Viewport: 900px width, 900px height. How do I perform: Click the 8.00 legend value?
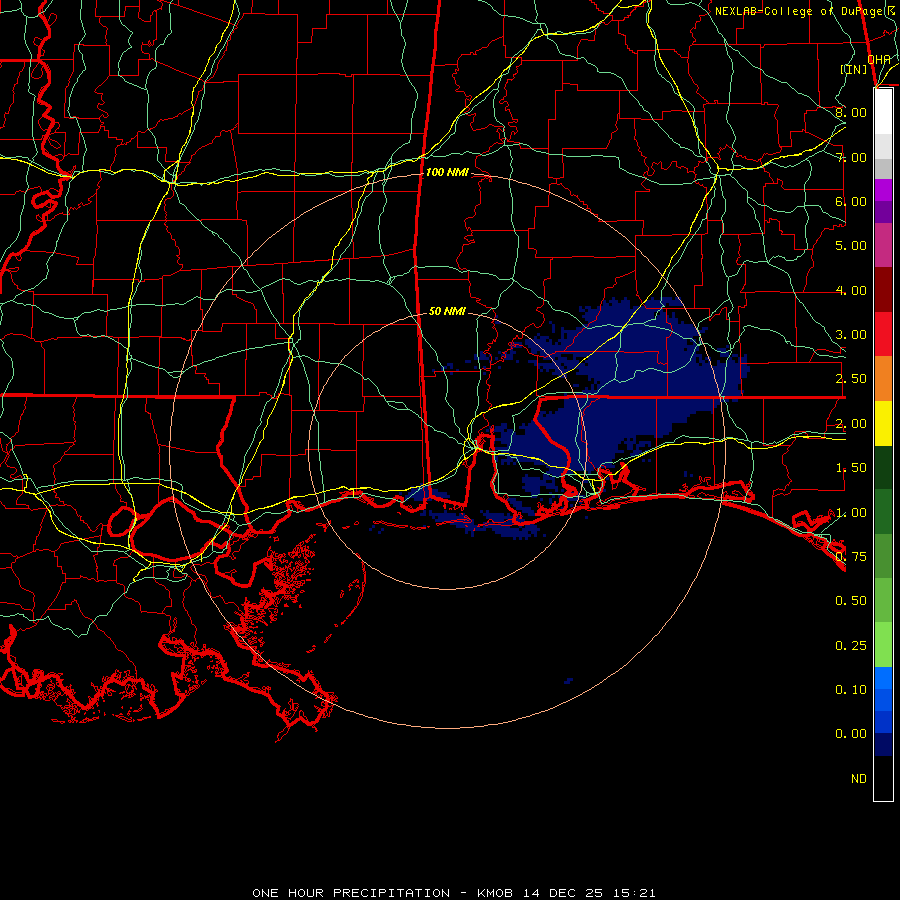tap(851, 112)
